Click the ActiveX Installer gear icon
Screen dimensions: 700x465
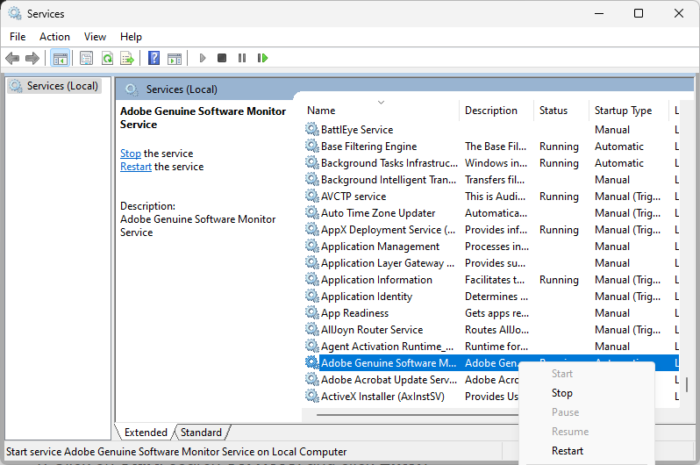tap(312, 396)
